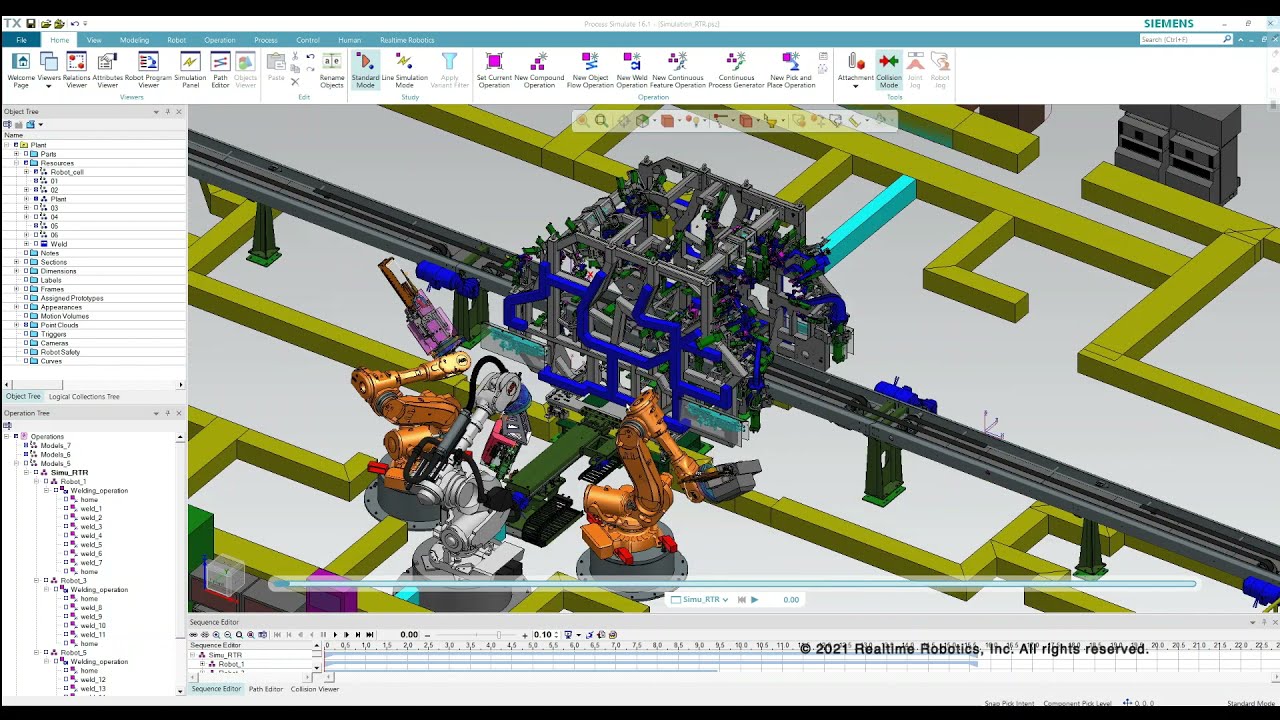This screenshot has width=1280, height=720.
Task: Expand the Parts folder
Action: click(x=17, y=154)
